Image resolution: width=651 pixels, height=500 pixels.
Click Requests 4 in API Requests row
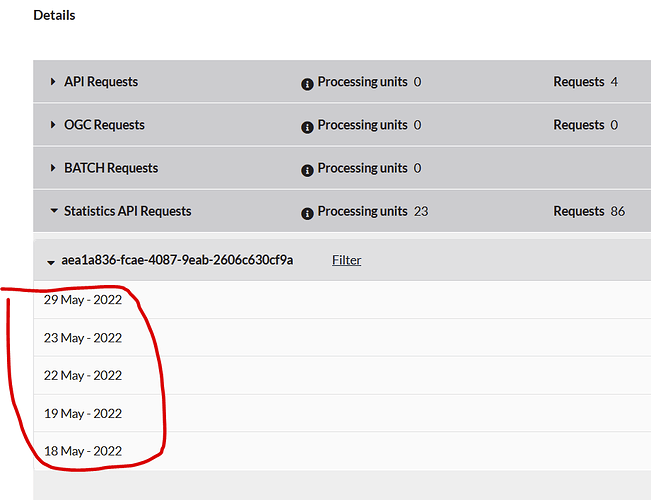coord(585,82)
